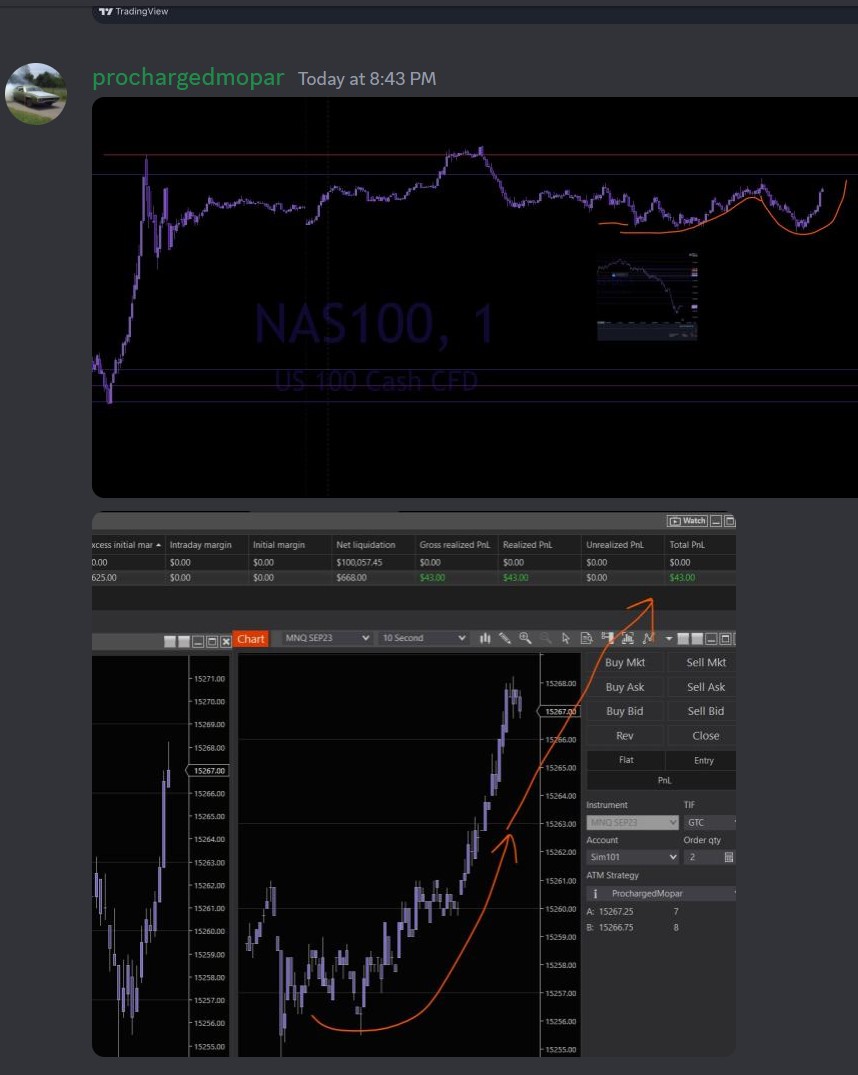The width and height of the screenshot is (858, 1075).
Task: Click the zoom out magnifier icon
Action: pos(545,638)
